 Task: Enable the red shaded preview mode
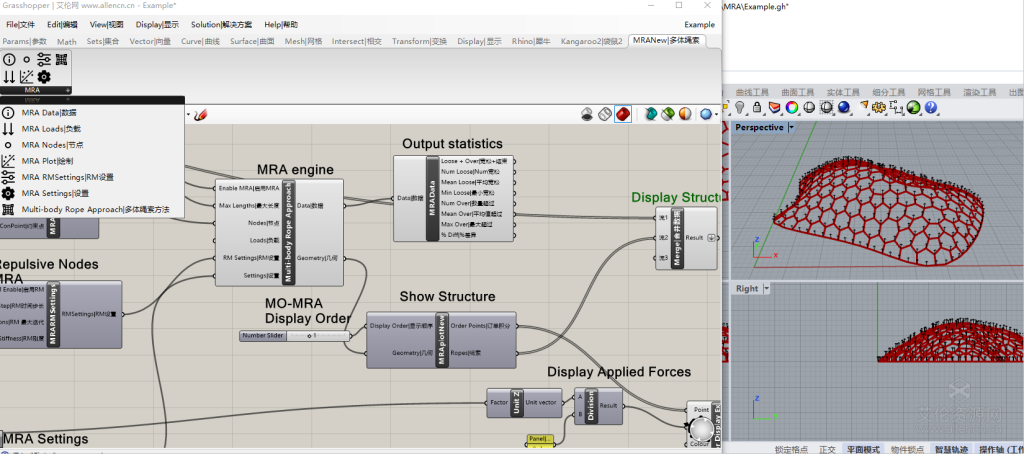[x=623, y=114]
